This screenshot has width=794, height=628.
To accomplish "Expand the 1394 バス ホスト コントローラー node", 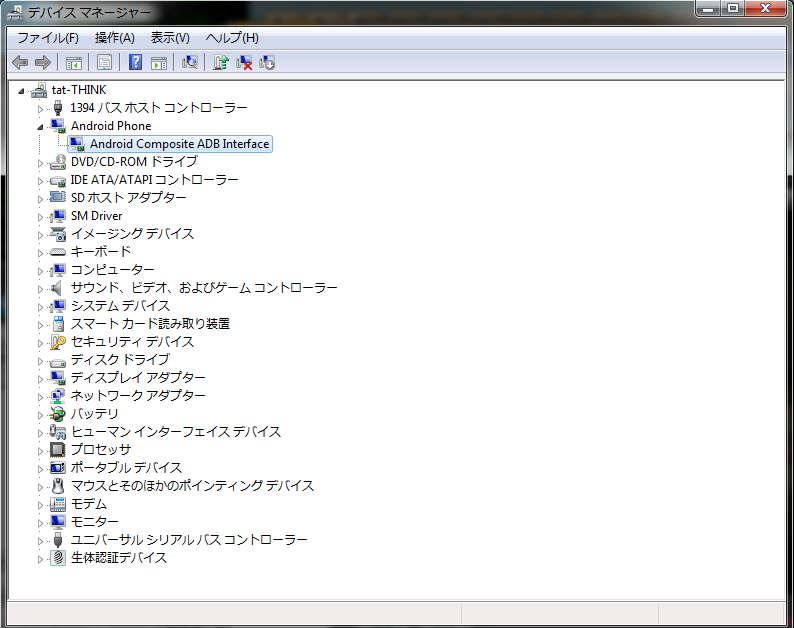I will pos(40,109).
